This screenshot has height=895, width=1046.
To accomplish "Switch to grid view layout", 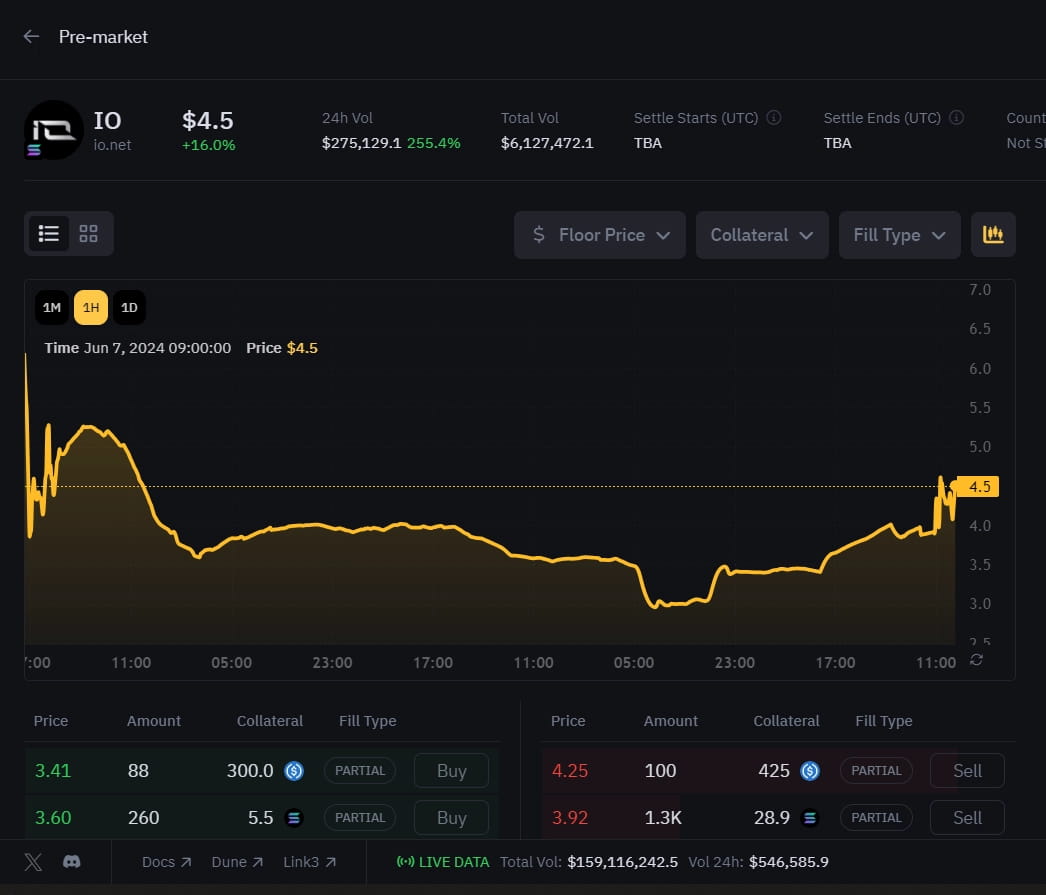I will (x=89, y=234).
